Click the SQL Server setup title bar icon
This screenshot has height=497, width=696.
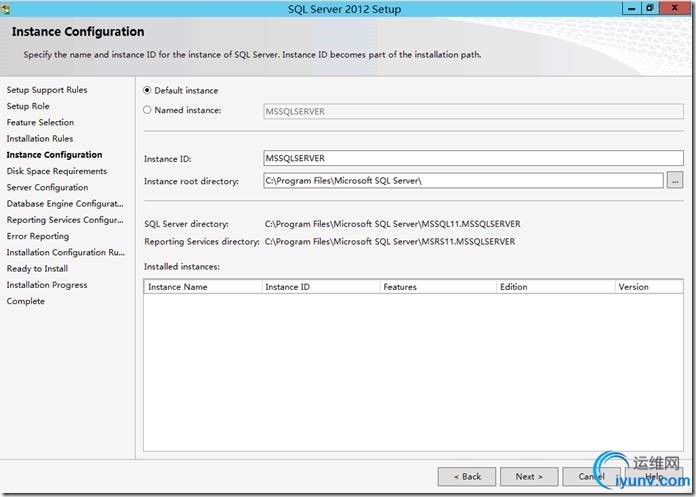[x=5, y=9]
